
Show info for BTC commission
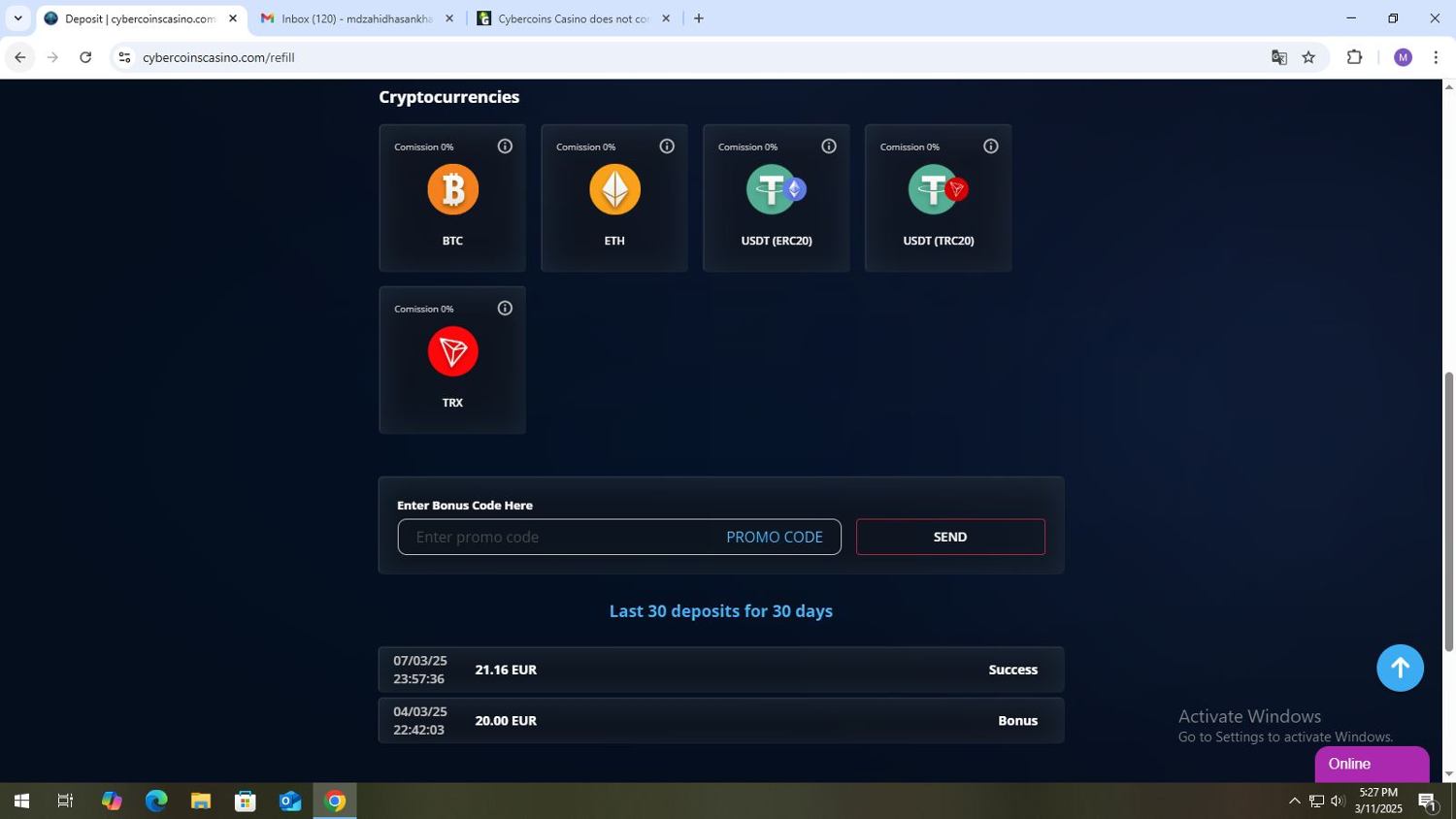(x=505, y=147)
